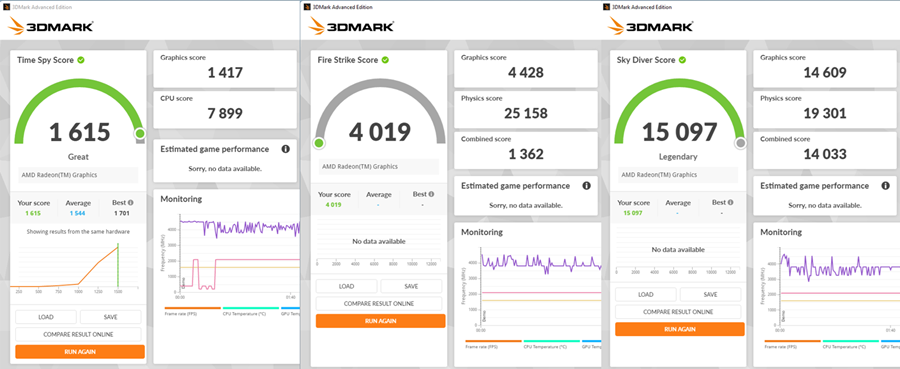Screen dimensions: 900x369
Task: Click the green validation checkmark next to Sky Diver Score
Action: [x=683, y=60]
